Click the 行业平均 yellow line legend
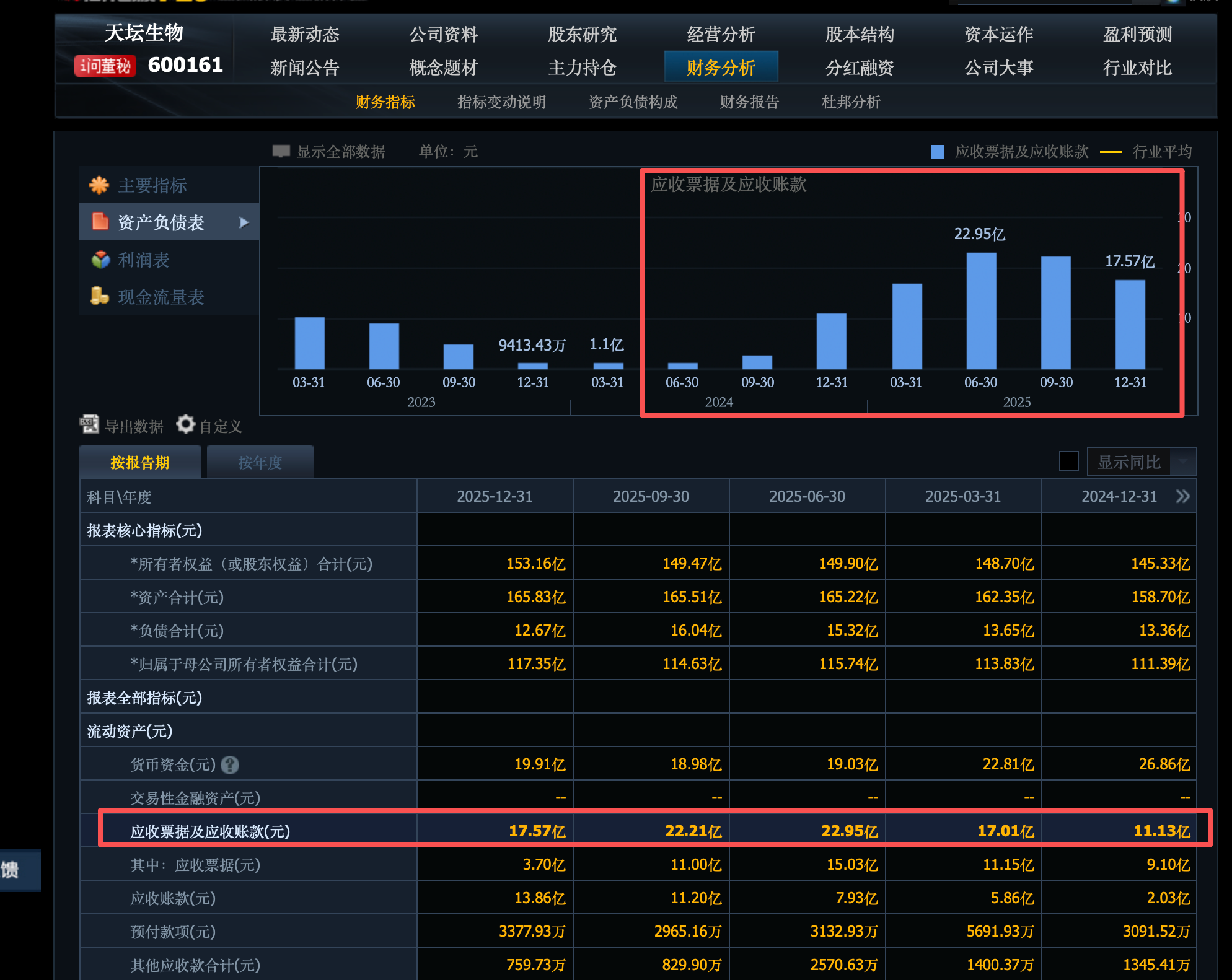1232x980 pixels. pyautogui.click(x=1111, y=152)
